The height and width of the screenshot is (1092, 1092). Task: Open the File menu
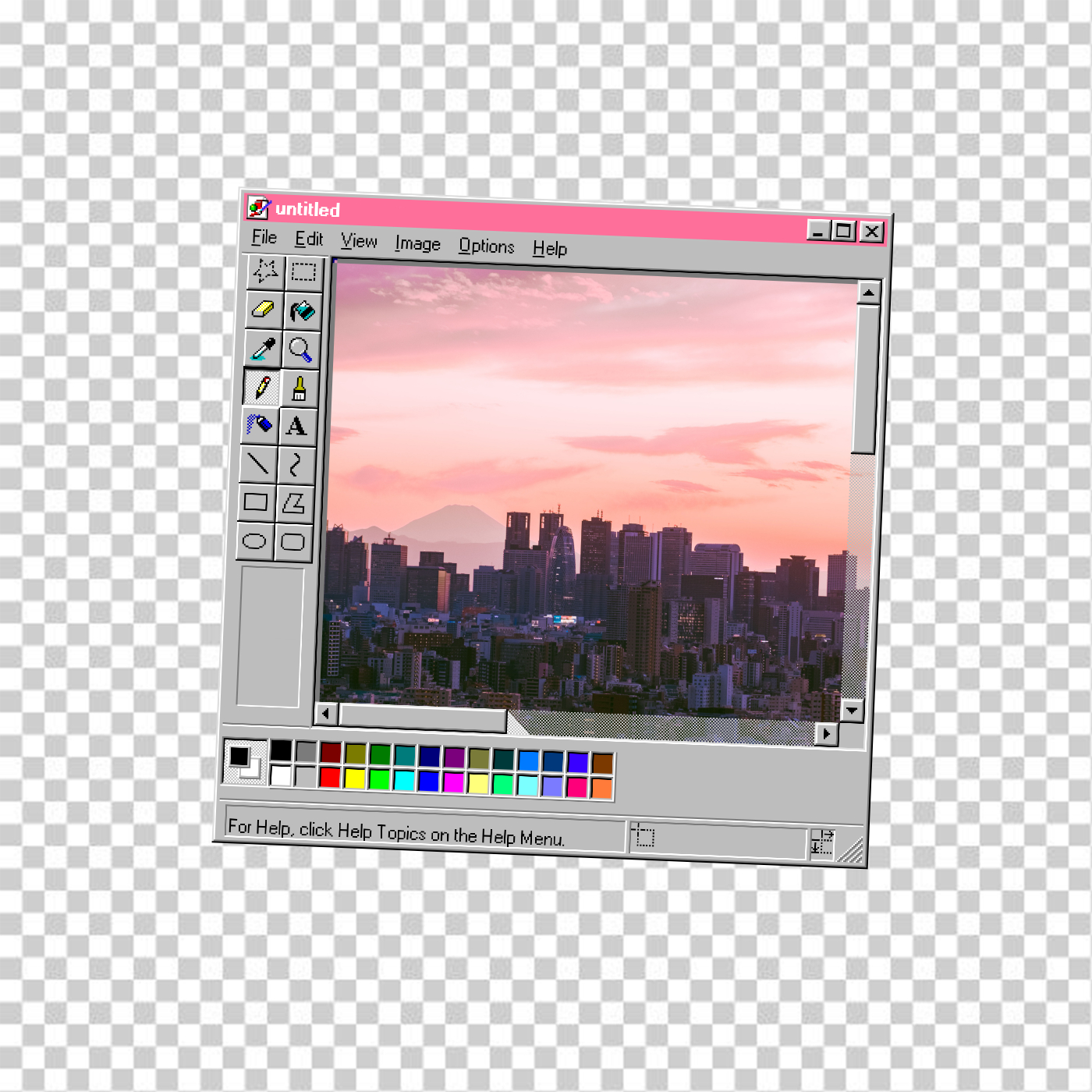point(264,237)
